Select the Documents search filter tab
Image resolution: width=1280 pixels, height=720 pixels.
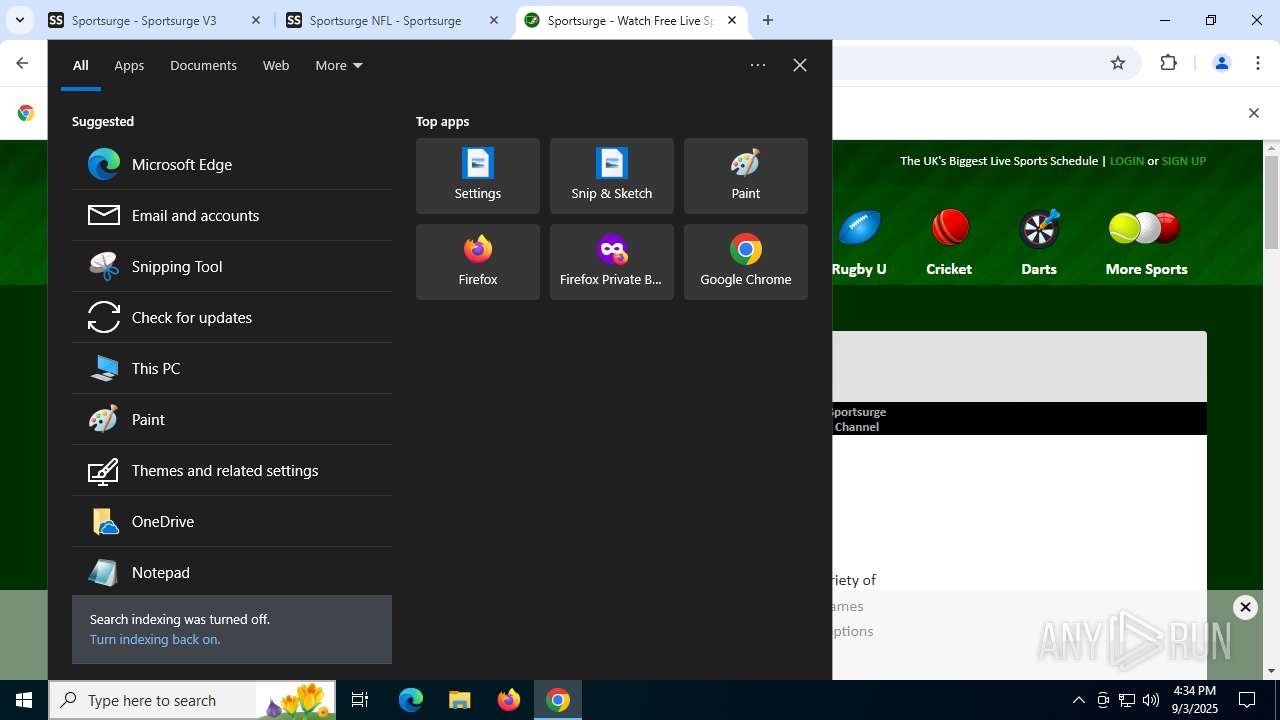[203, 65]
